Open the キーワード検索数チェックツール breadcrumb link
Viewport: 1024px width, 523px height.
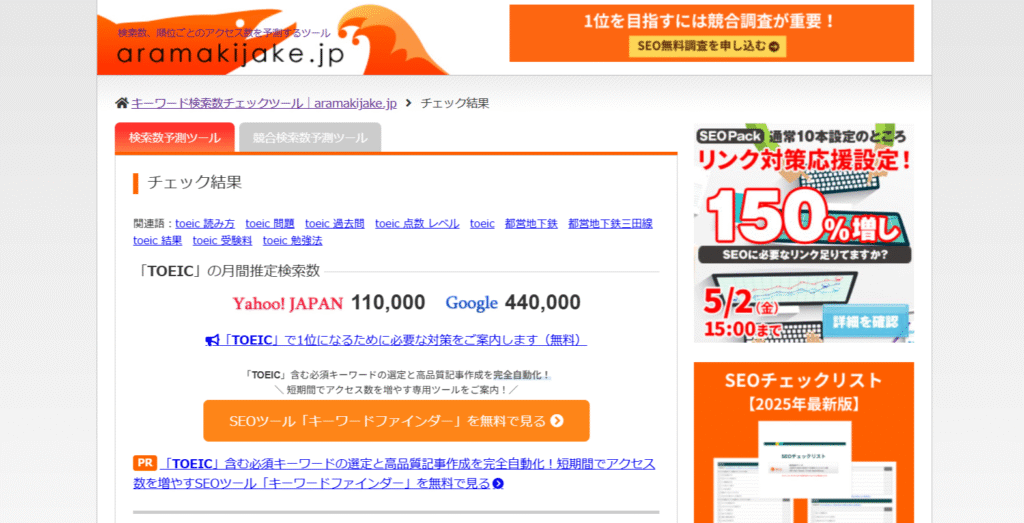pos(264,103)
